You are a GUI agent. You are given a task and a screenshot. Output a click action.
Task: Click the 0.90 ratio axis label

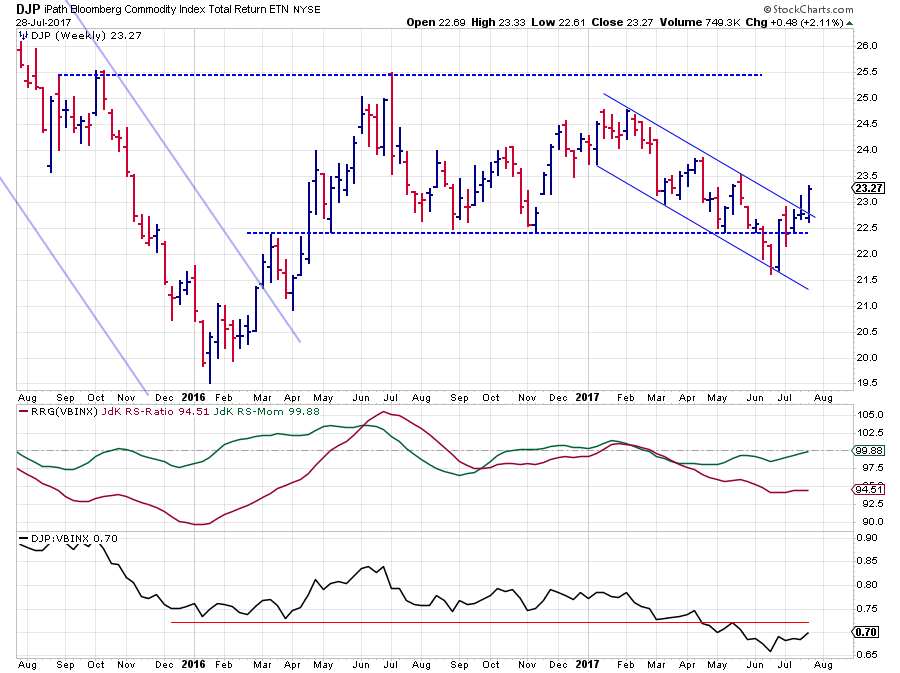point(867,538)
